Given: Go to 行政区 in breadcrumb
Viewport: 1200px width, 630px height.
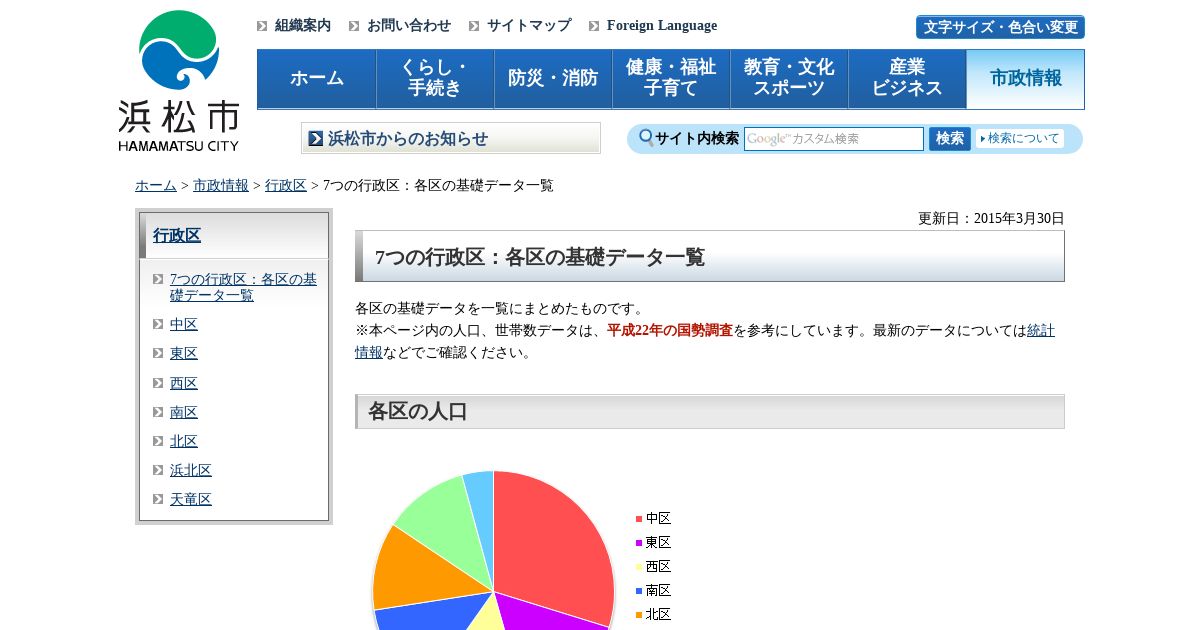Looking at the screenshot, I should (x=286, y=185).
